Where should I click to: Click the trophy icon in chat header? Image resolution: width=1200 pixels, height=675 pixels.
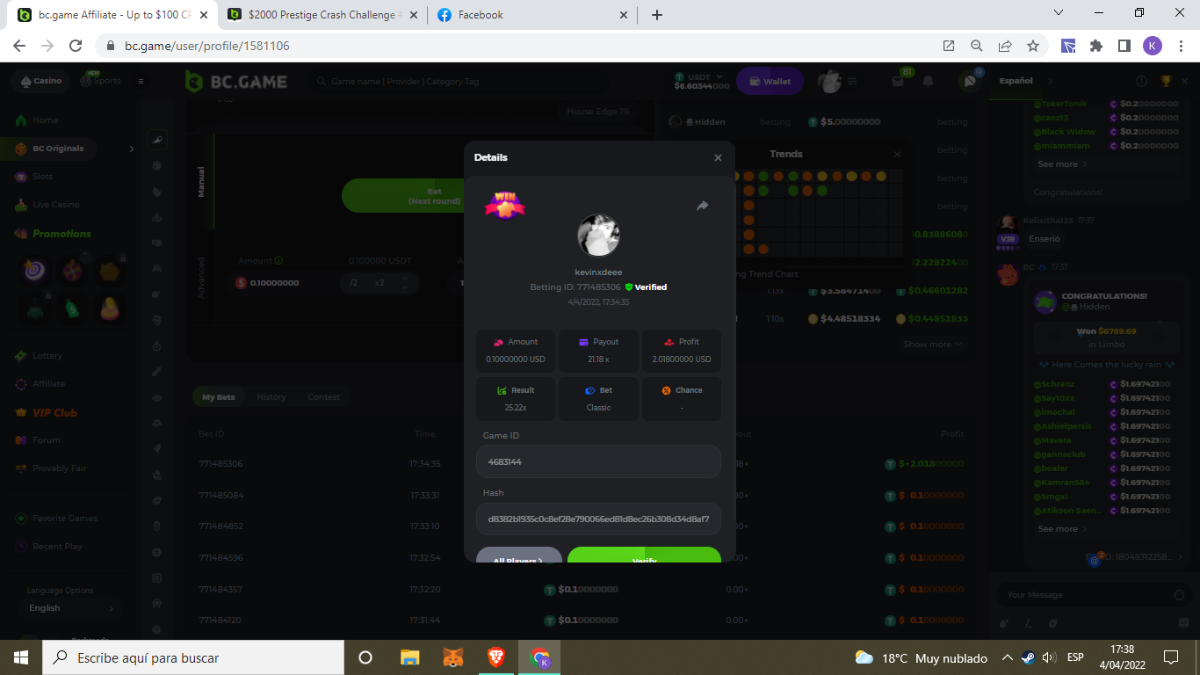[1165, 81]
